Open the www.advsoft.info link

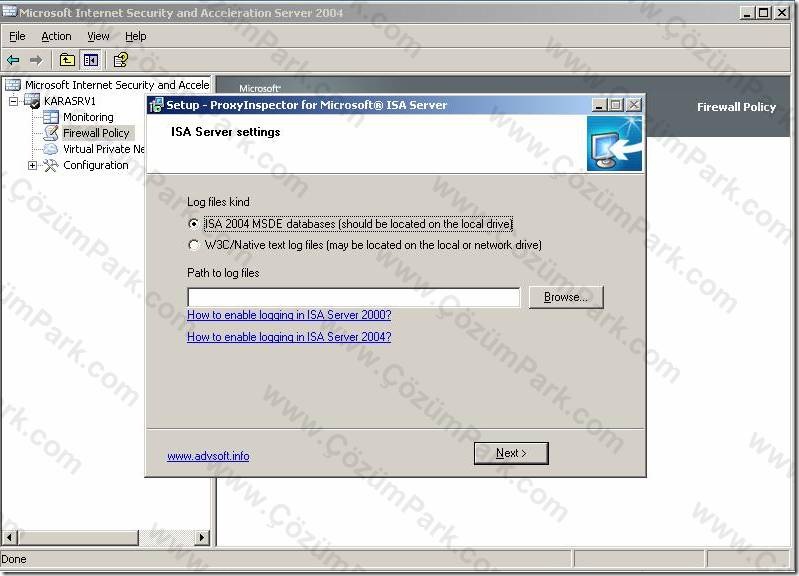[x=208, y=456]
